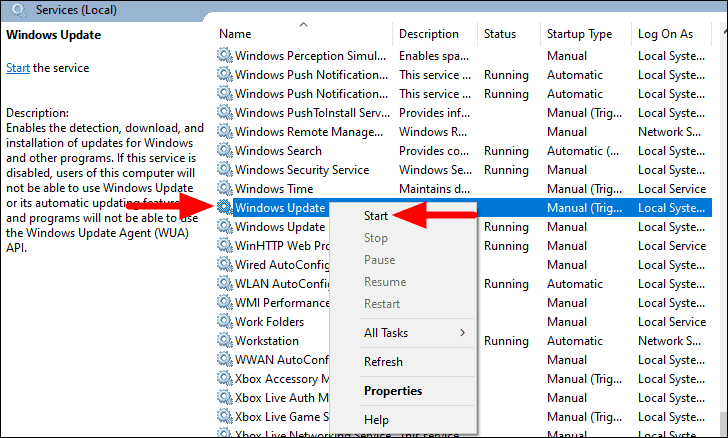Click Local Service cell in Windows Time row

[671, 189]
